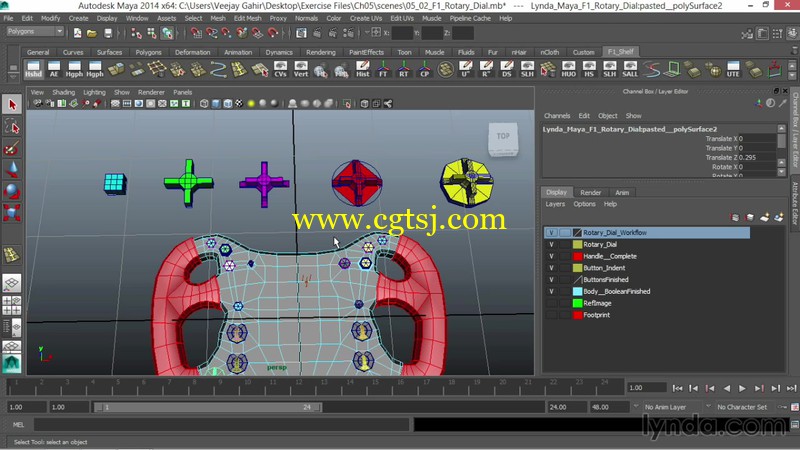Click the Hshd shelf button
This screenshot has width=800, height=450.
coord(33,69)
